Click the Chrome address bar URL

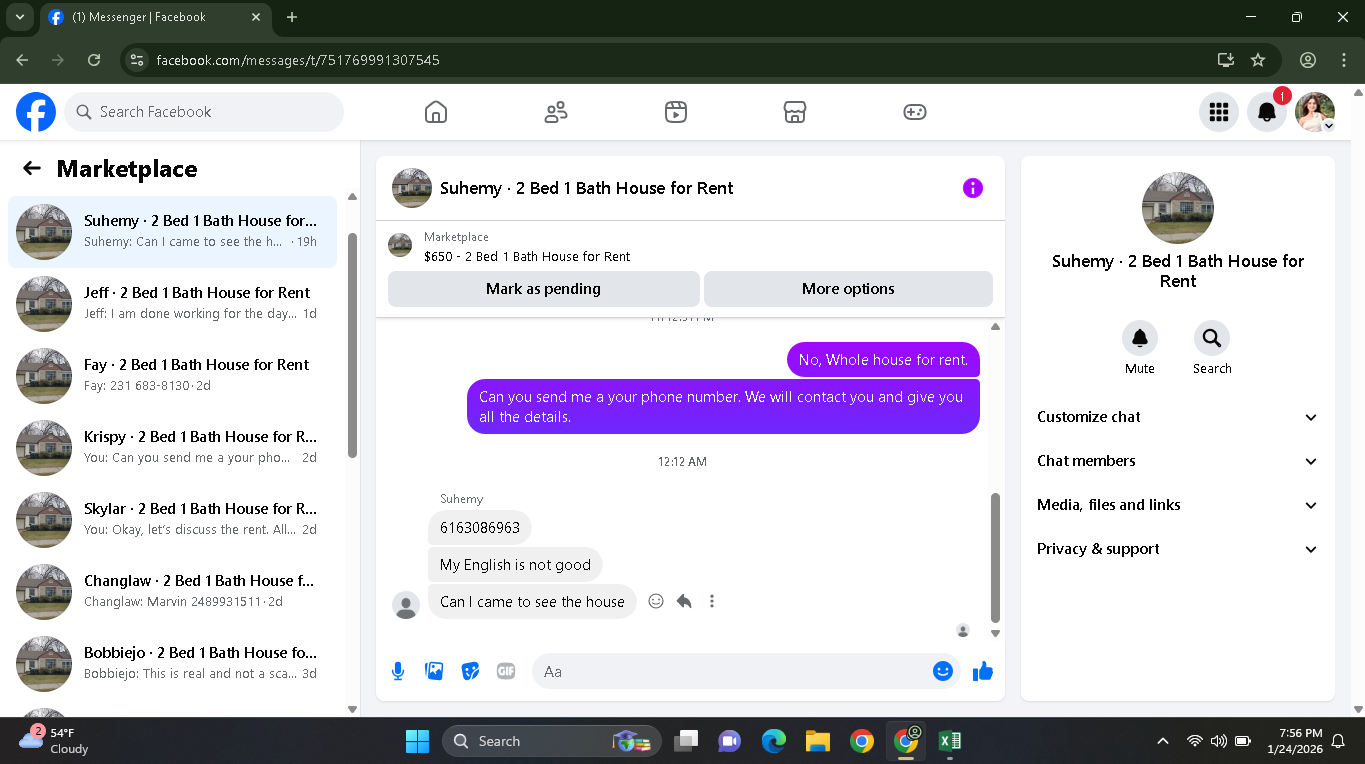tap(298, 60)
